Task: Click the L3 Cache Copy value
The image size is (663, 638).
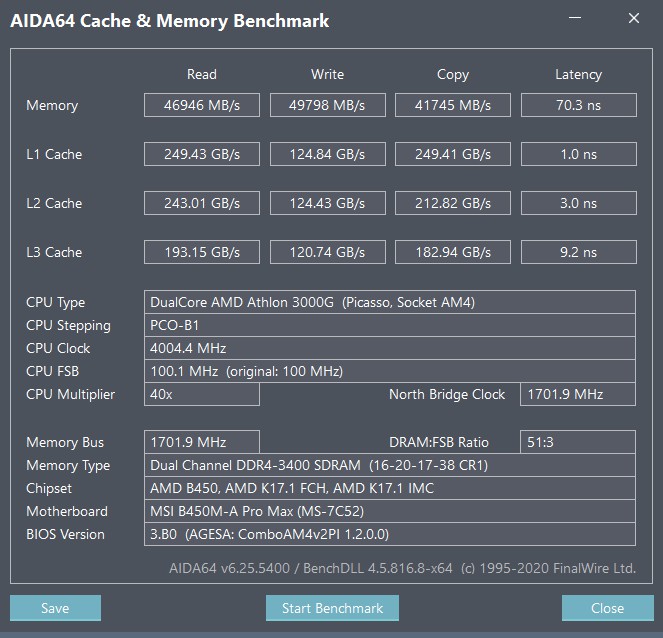Action: (453, 252)
